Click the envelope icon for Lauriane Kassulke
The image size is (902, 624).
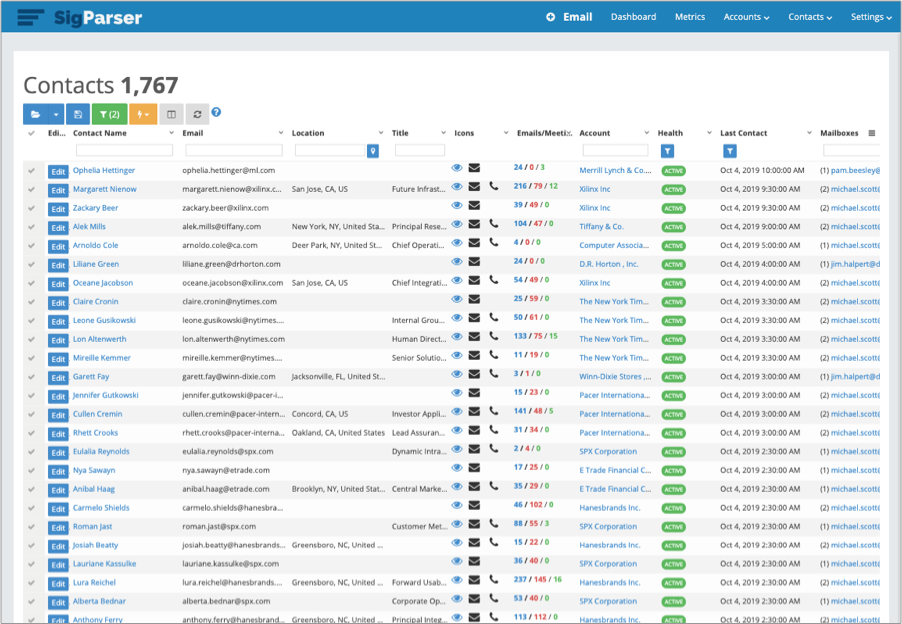point(474,561)
